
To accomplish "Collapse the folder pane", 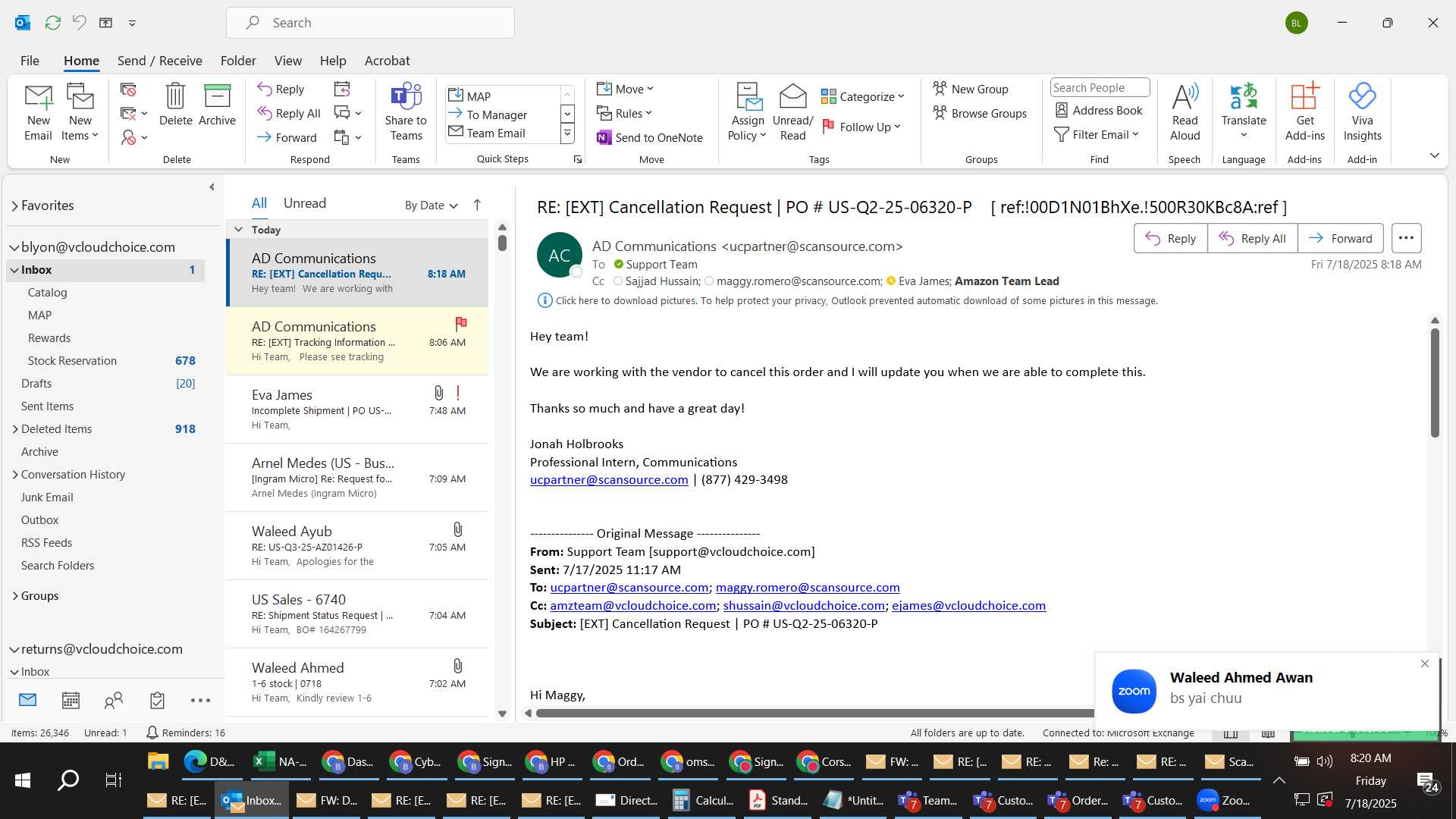I will [212, 187].
